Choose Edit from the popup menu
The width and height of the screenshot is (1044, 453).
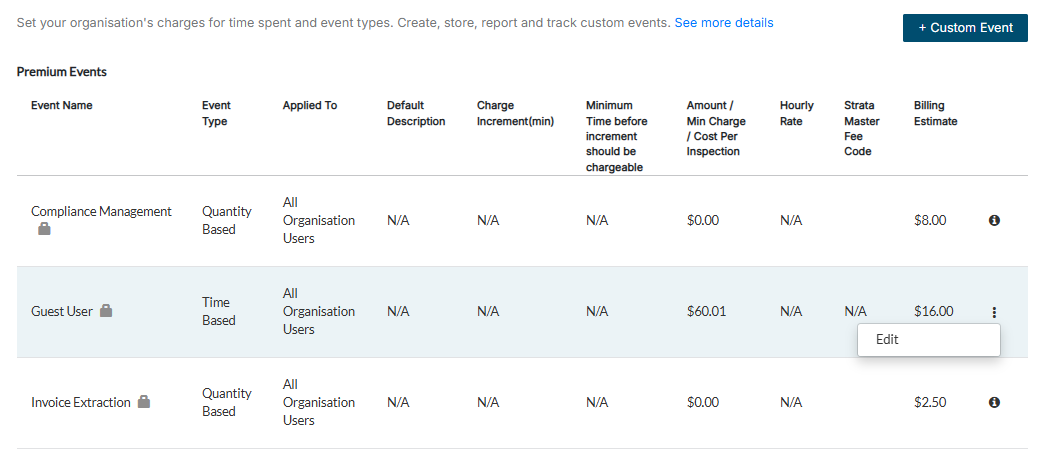887,339
